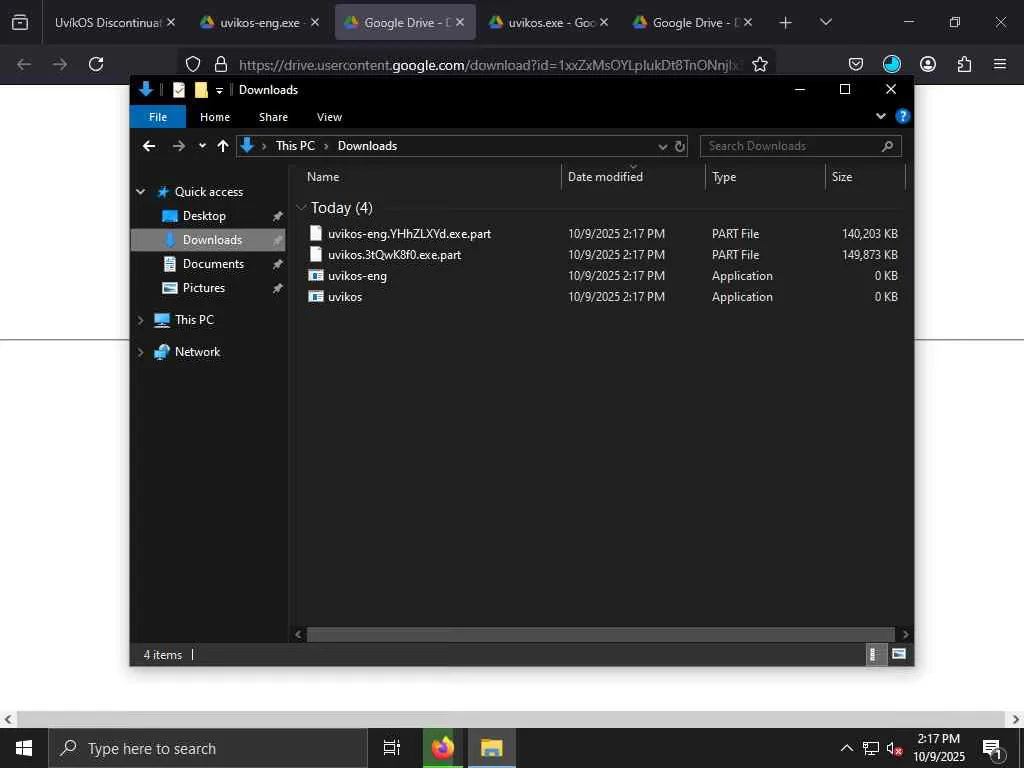Open Documents in the navigation pane

[x=213, y=264]
